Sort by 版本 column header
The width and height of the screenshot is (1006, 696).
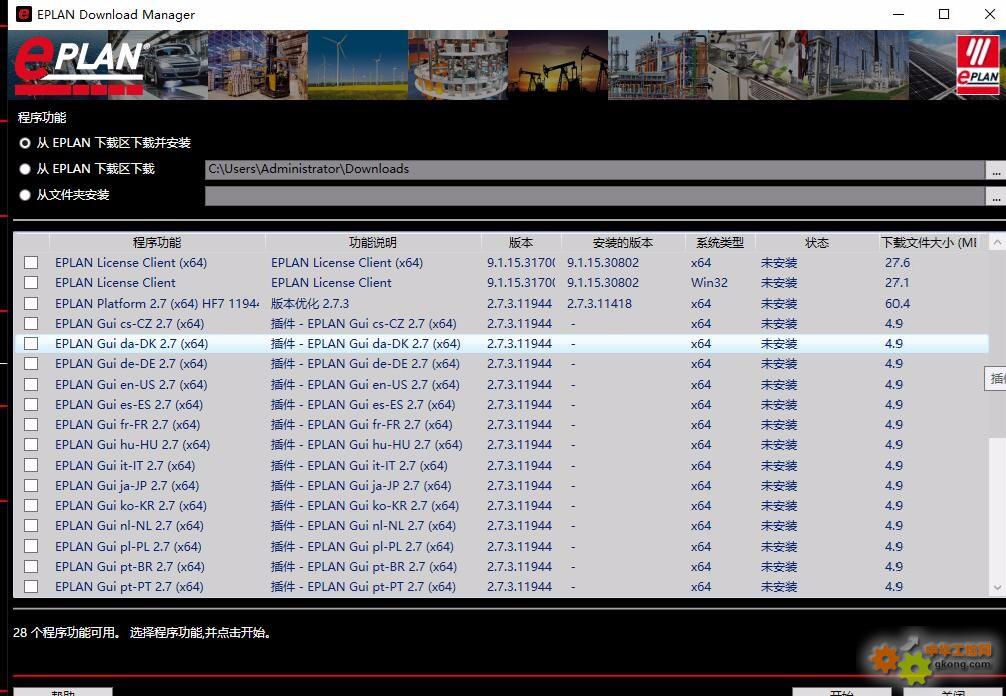pyautogui.click(x=521, y=242)
